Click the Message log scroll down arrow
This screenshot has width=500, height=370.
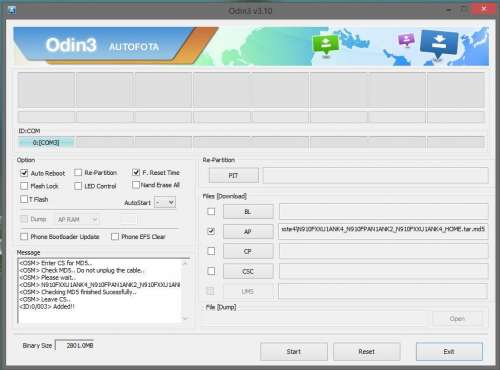(185, 319)
